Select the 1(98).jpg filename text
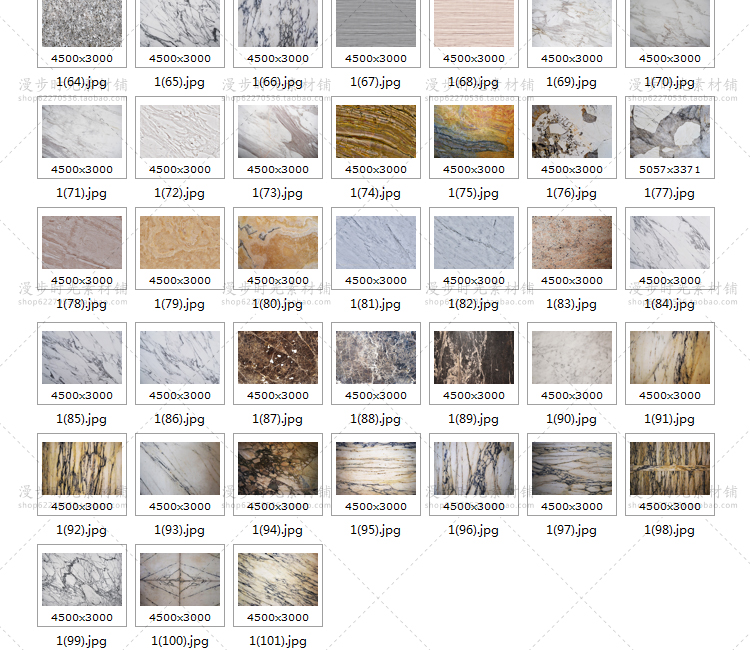 [670, 530]
